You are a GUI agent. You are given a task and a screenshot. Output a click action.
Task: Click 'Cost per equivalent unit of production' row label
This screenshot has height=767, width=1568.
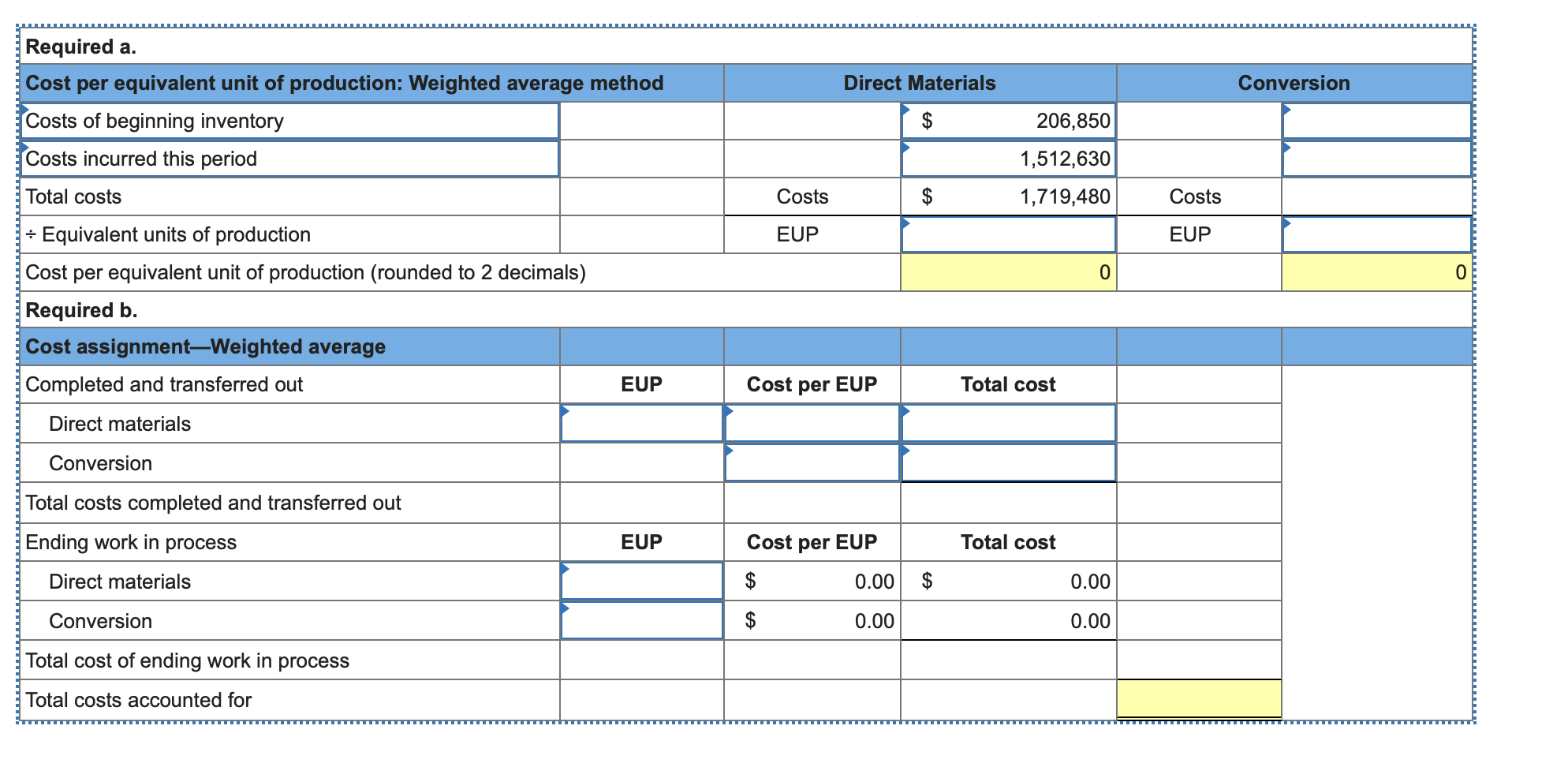point(306,272)
